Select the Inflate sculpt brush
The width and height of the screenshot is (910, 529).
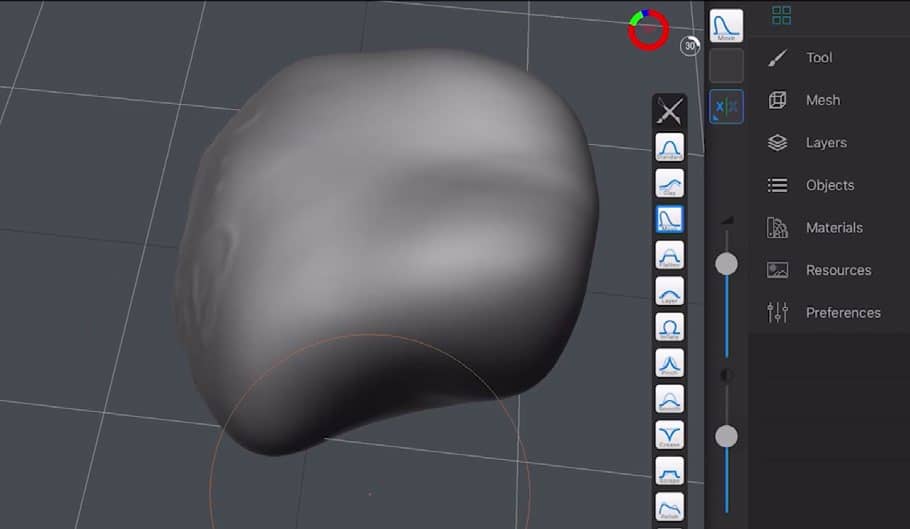coord(669,327)
